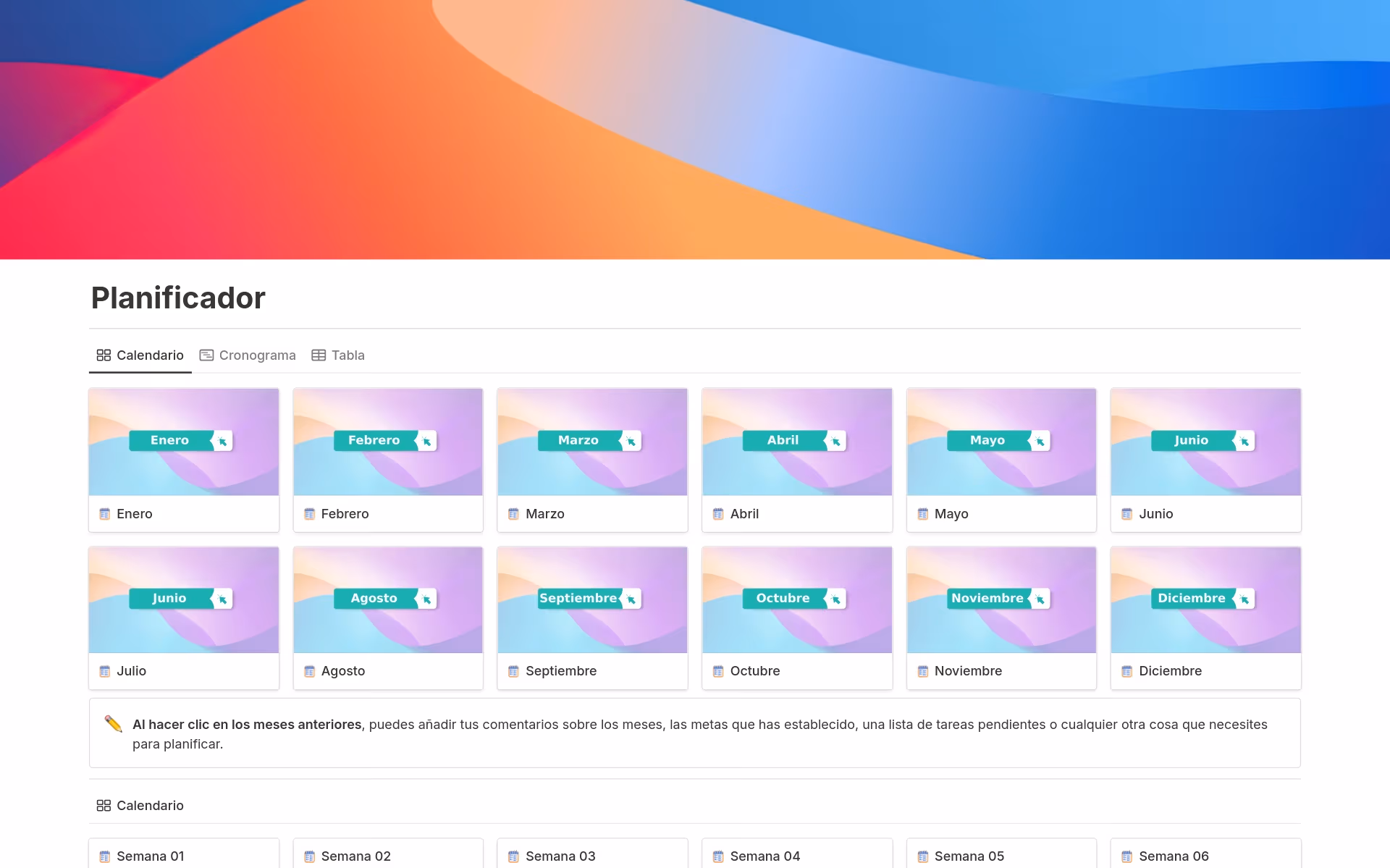Click the timeline icon next to Cronograma
This screenshot has width=1390, height=868.
tap(206, 355)
